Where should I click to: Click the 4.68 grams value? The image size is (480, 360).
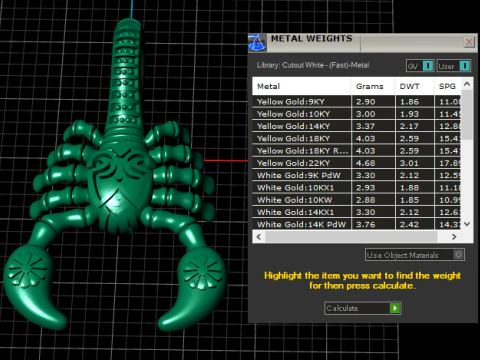[x=365, y=163]
